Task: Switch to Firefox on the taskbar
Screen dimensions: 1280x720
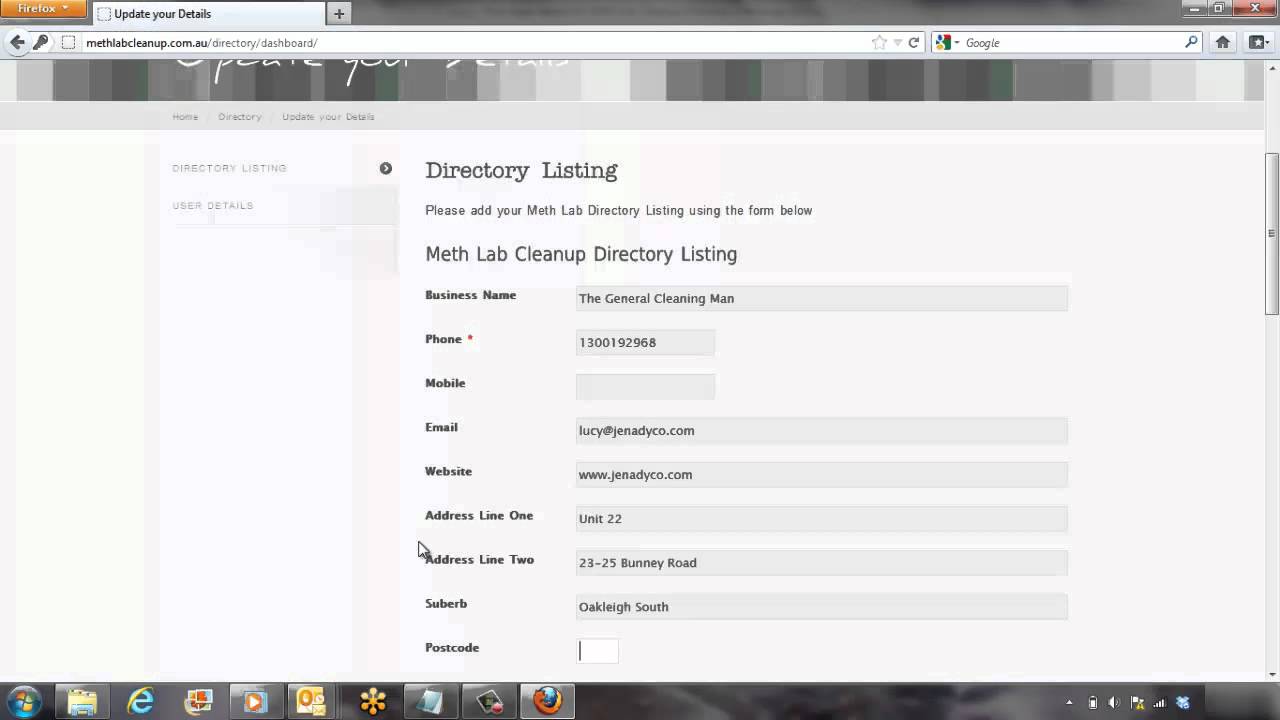Action: coord(547,701)
